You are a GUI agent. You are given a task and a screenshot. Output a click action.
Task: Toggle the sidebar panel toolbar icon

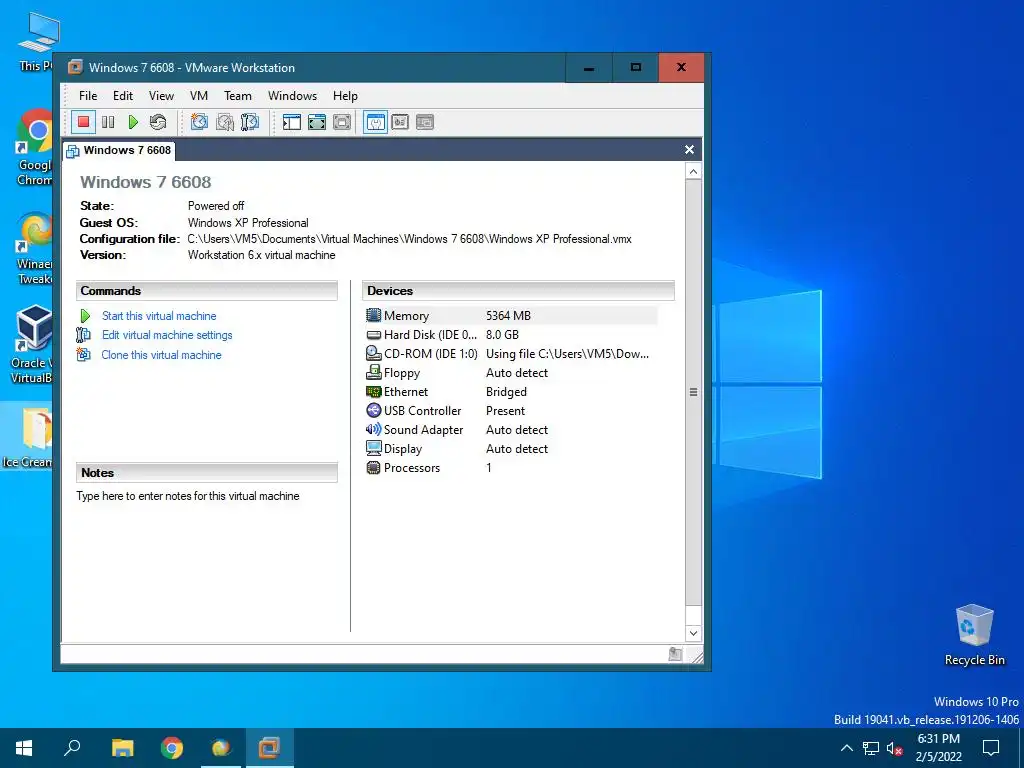(x=292, y=122)
